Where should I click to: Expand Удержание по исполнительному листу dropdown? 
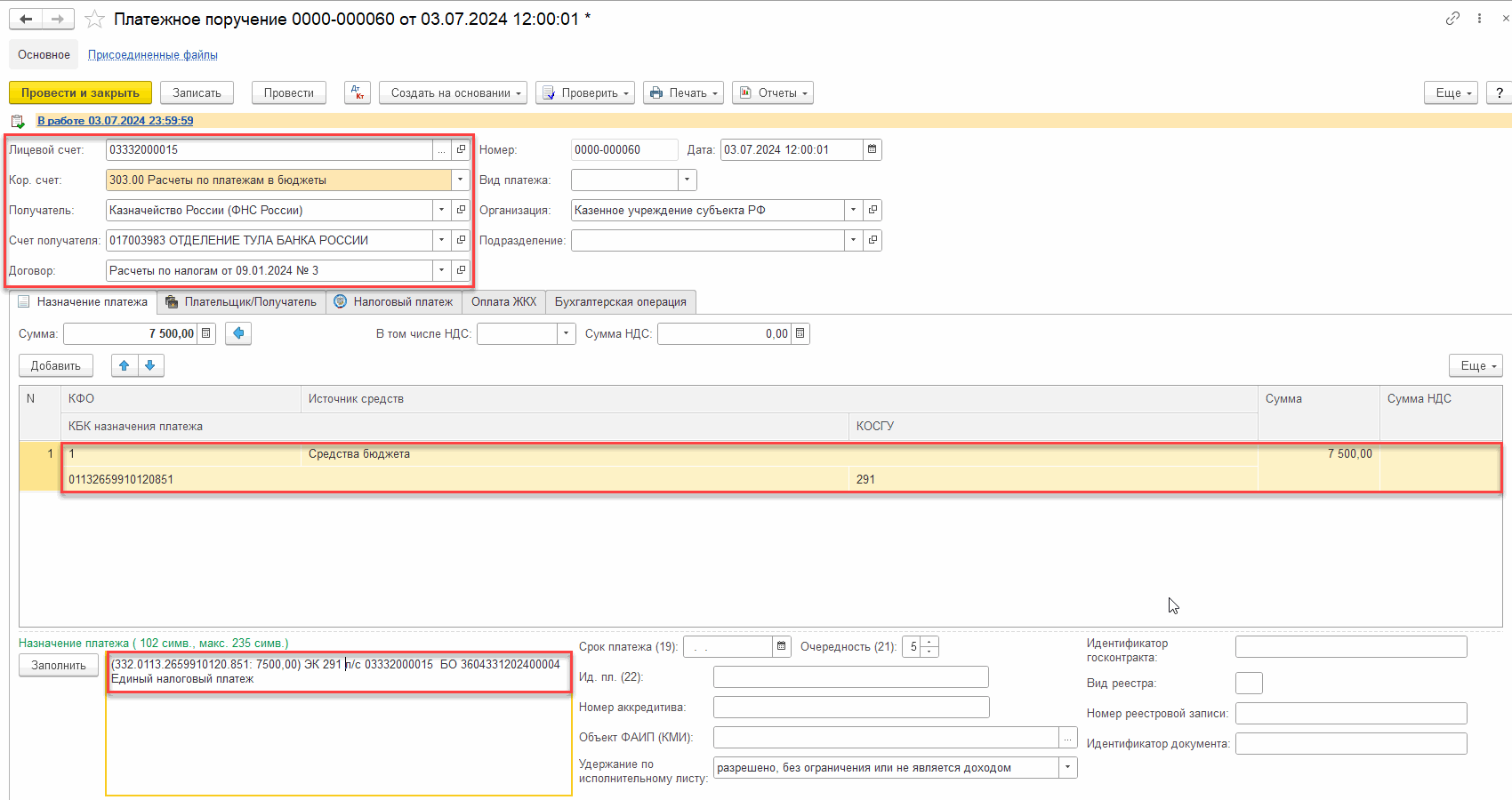tap(1067, 767)
